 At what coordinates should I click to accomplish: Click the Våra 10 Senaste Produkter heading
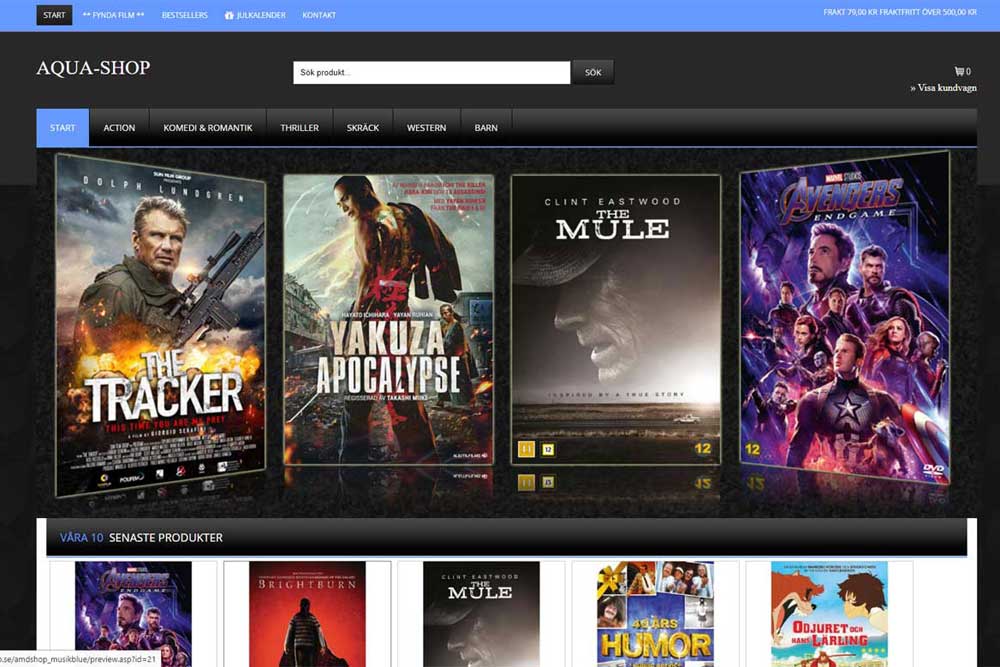coord(142,538)
